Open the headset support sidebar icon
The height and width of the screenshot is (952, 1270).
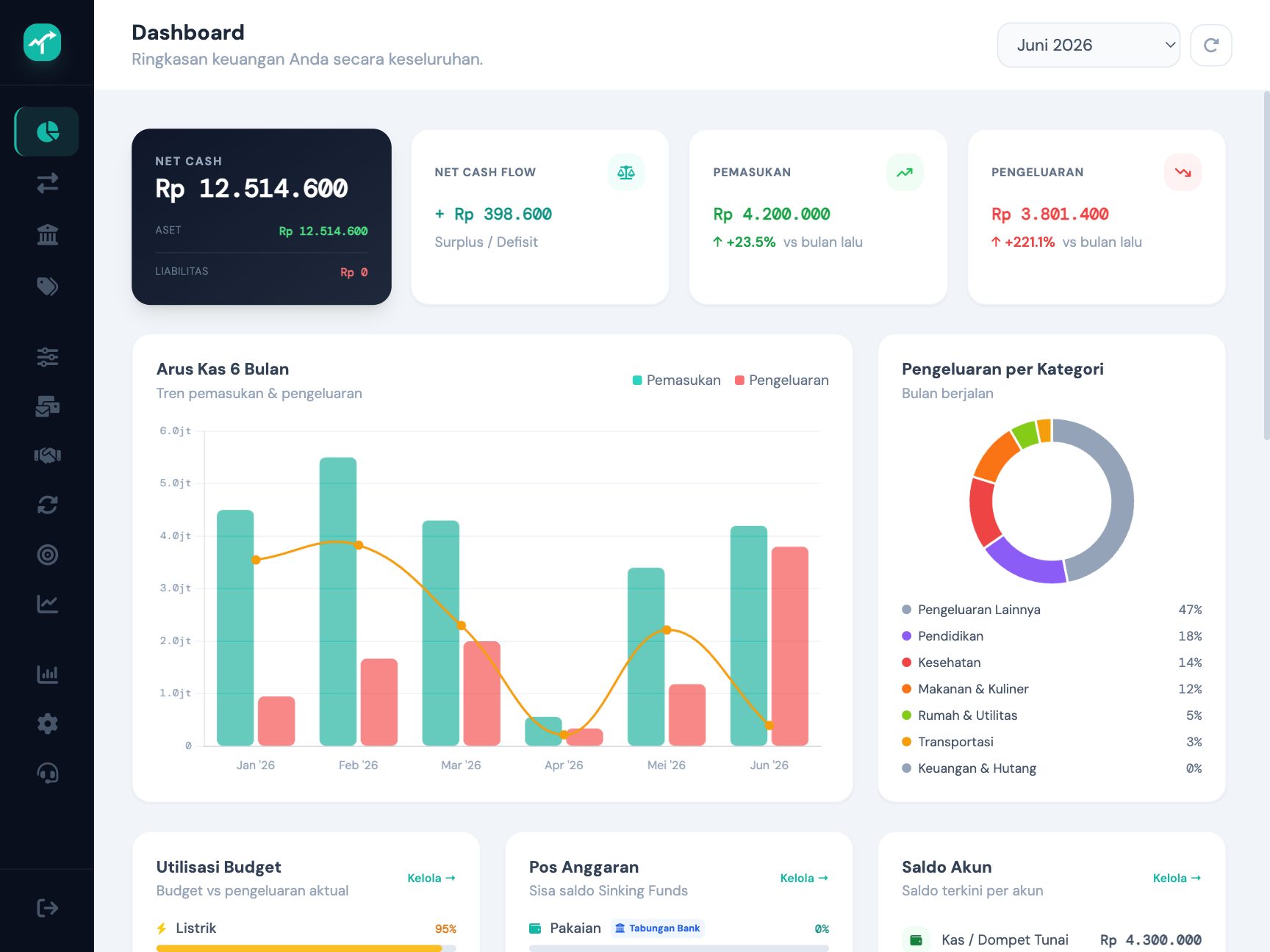[x=47, y=773]
